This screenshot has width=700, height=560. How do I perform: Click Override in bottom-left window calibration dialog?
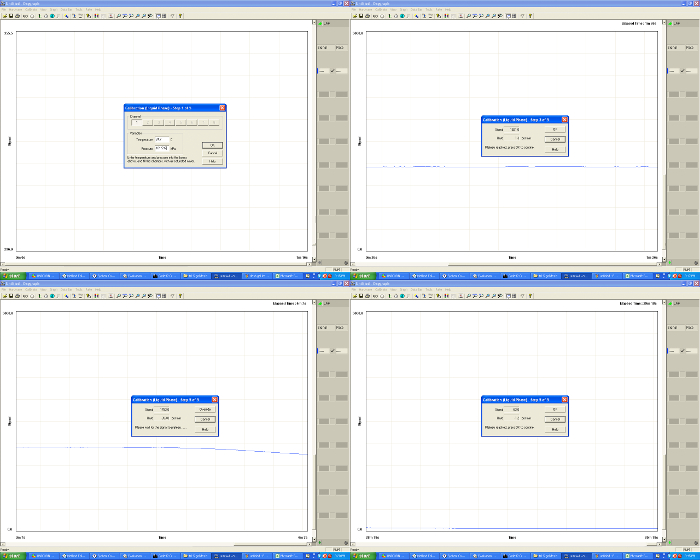pos(205,410)
